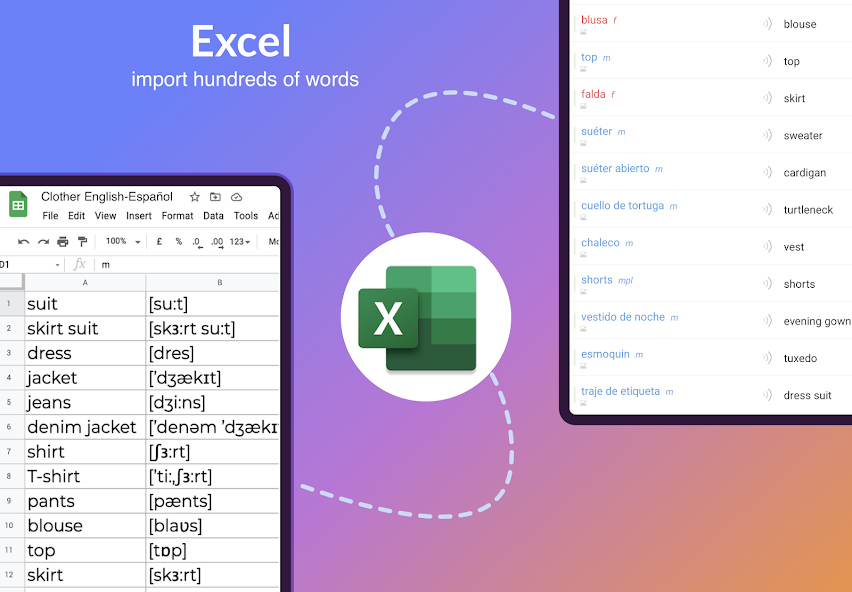Image resolution: width=852 pixels, height=592 pixels.
Task: Play audio for the word blusa
Action: click(767, 24)
